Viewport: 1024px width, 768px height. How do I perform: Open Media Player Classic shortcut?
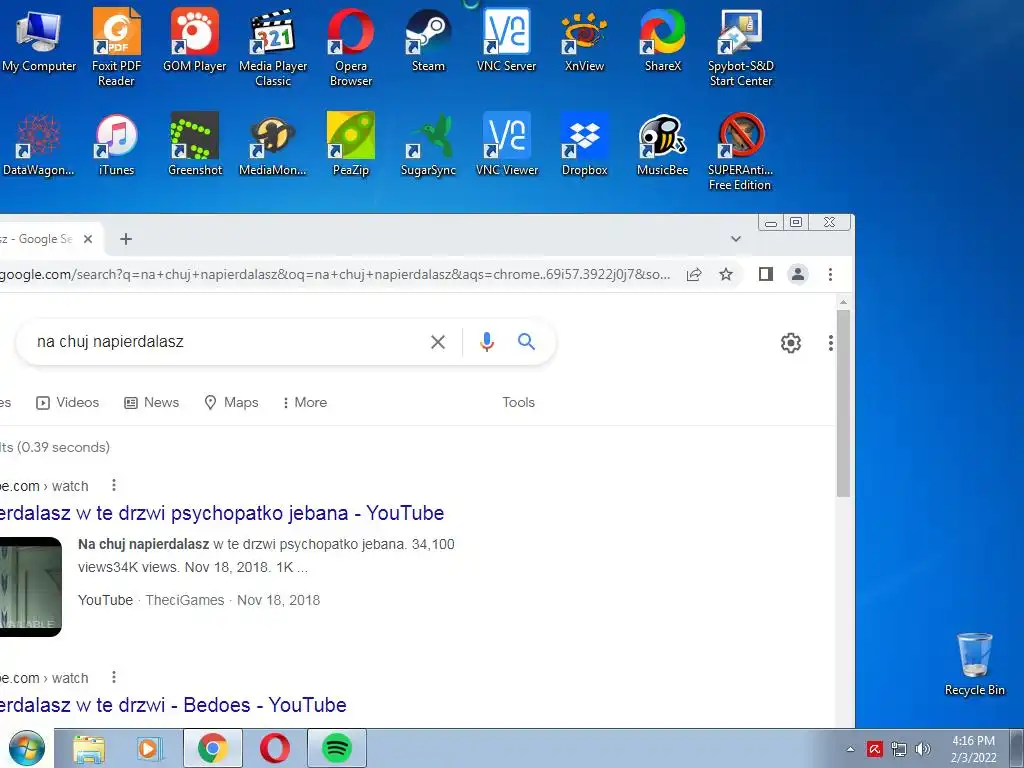(273, 48)
